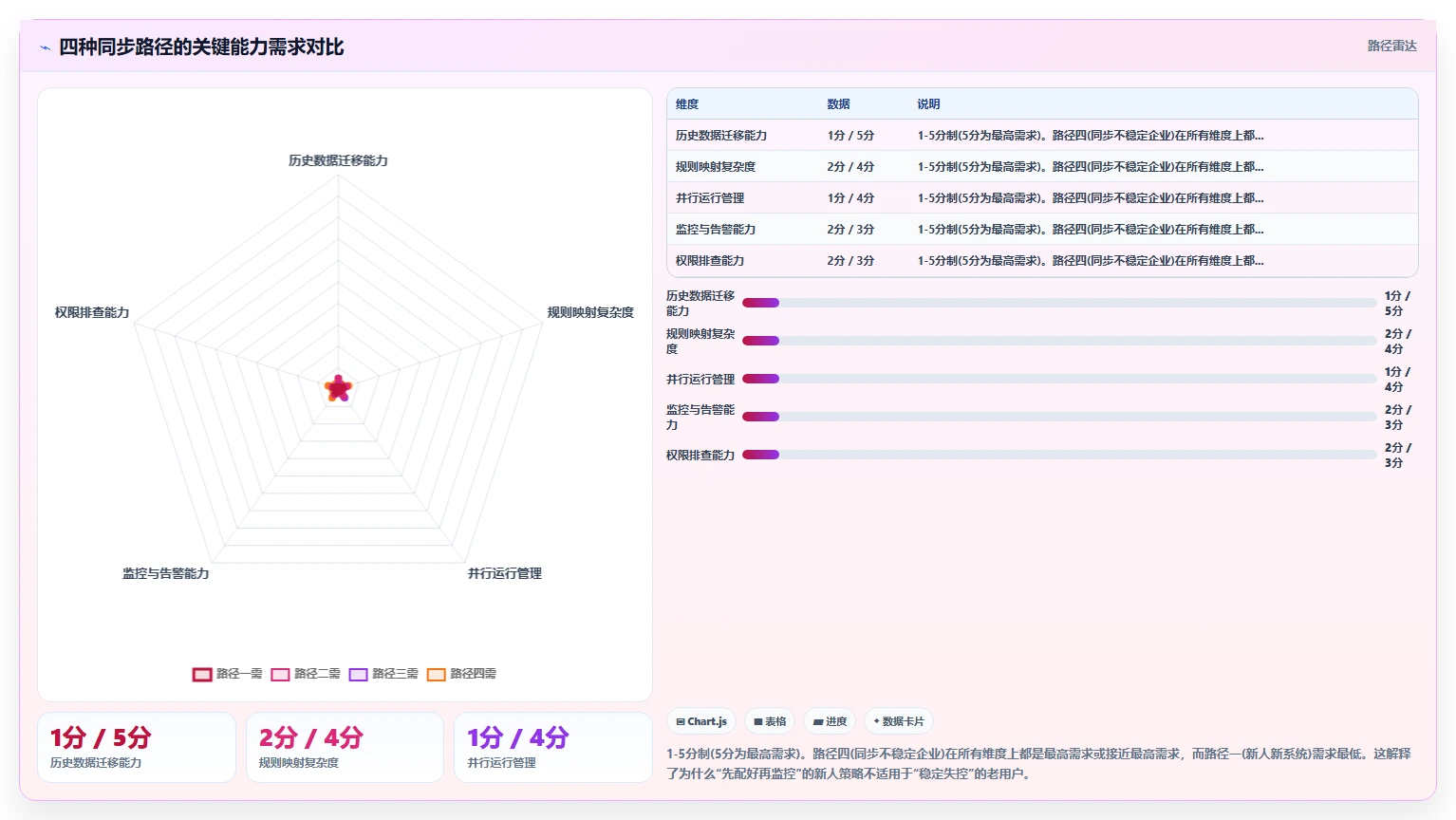Select the 规则映射复杂度 table row label
The width and height of the screenshot is (1456, 820).
click(716, 167)
